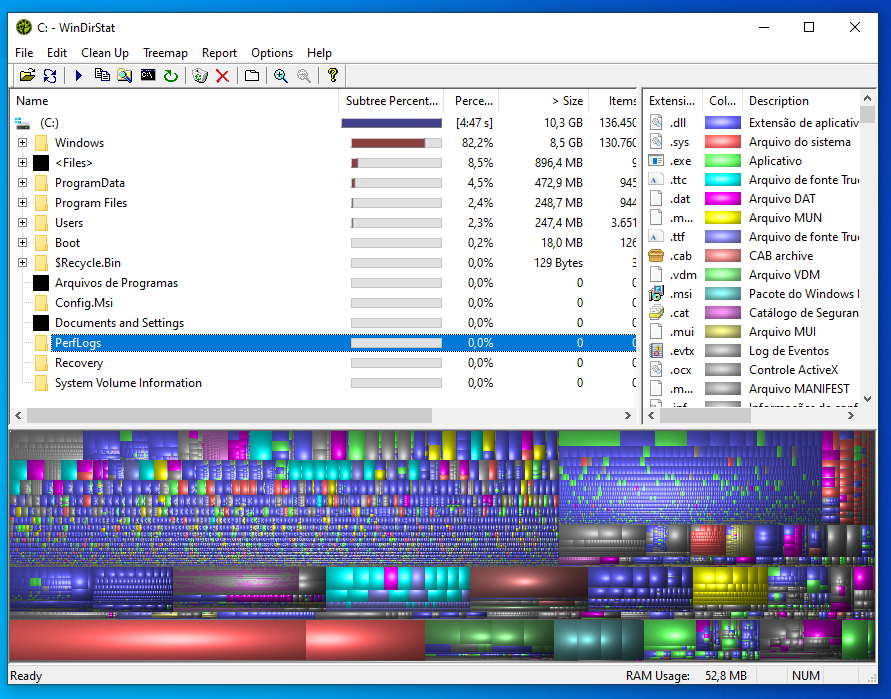The height and width of the screenshot is (699, 891).
Task: Expand the ProgramData folder node
Action: pyautogui.click(x=22, y=182)
